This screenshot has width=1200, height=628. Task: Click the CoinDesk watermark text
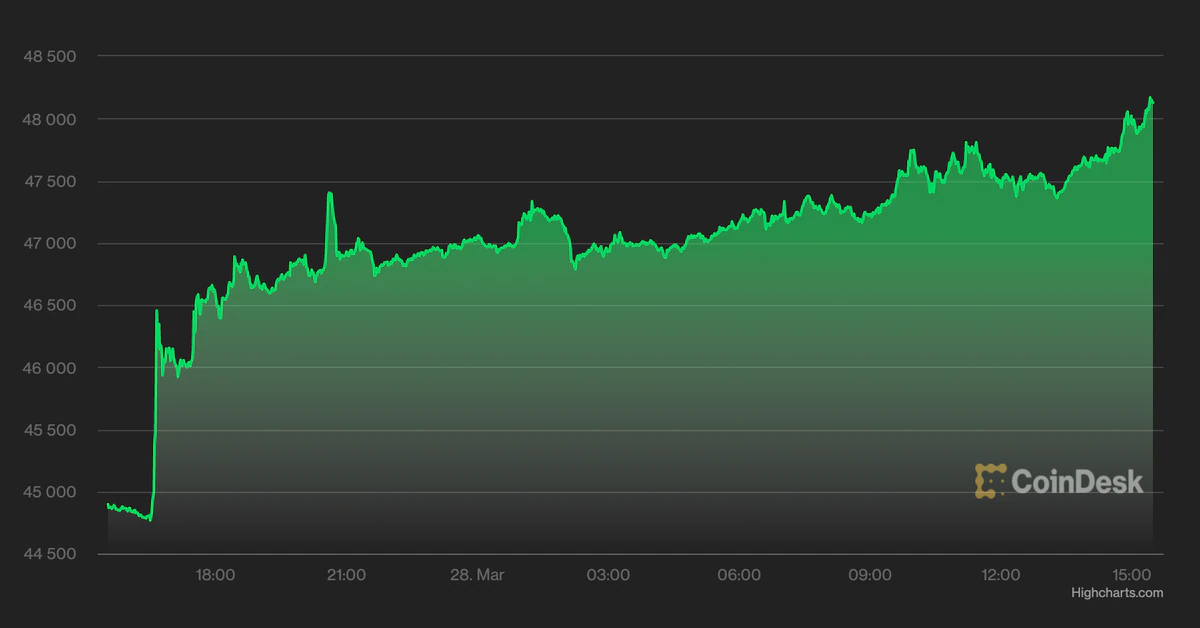coord(1077,482)
